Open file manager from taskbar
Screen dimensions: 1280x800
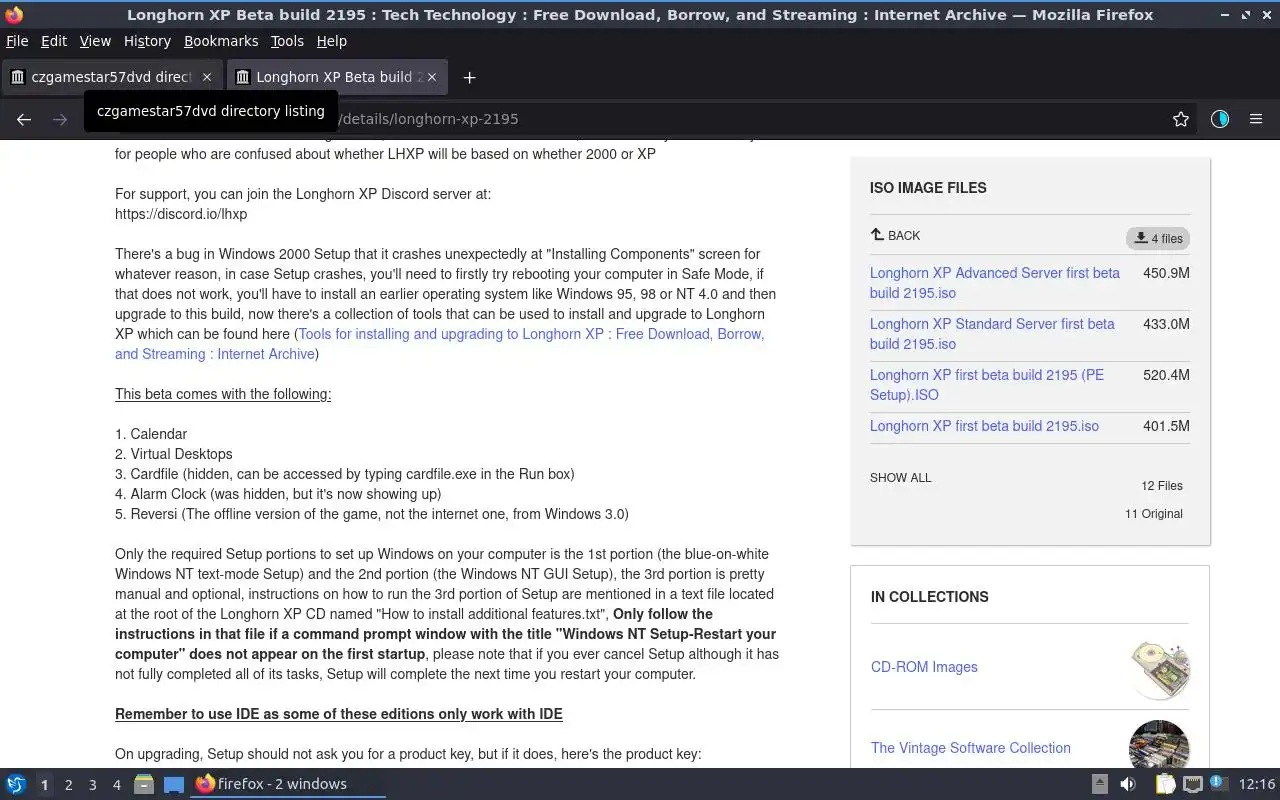144,784
